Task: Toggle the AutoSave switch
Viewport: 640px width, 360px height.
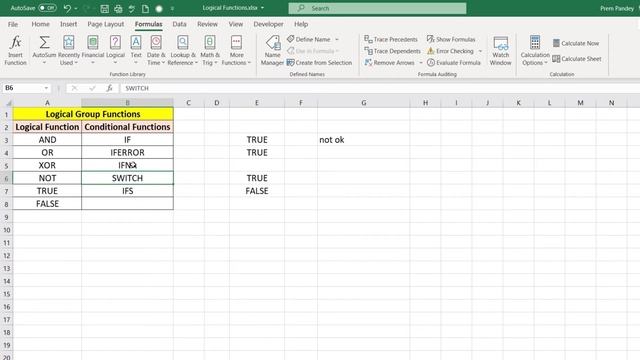Action: (x=47, y=8)
